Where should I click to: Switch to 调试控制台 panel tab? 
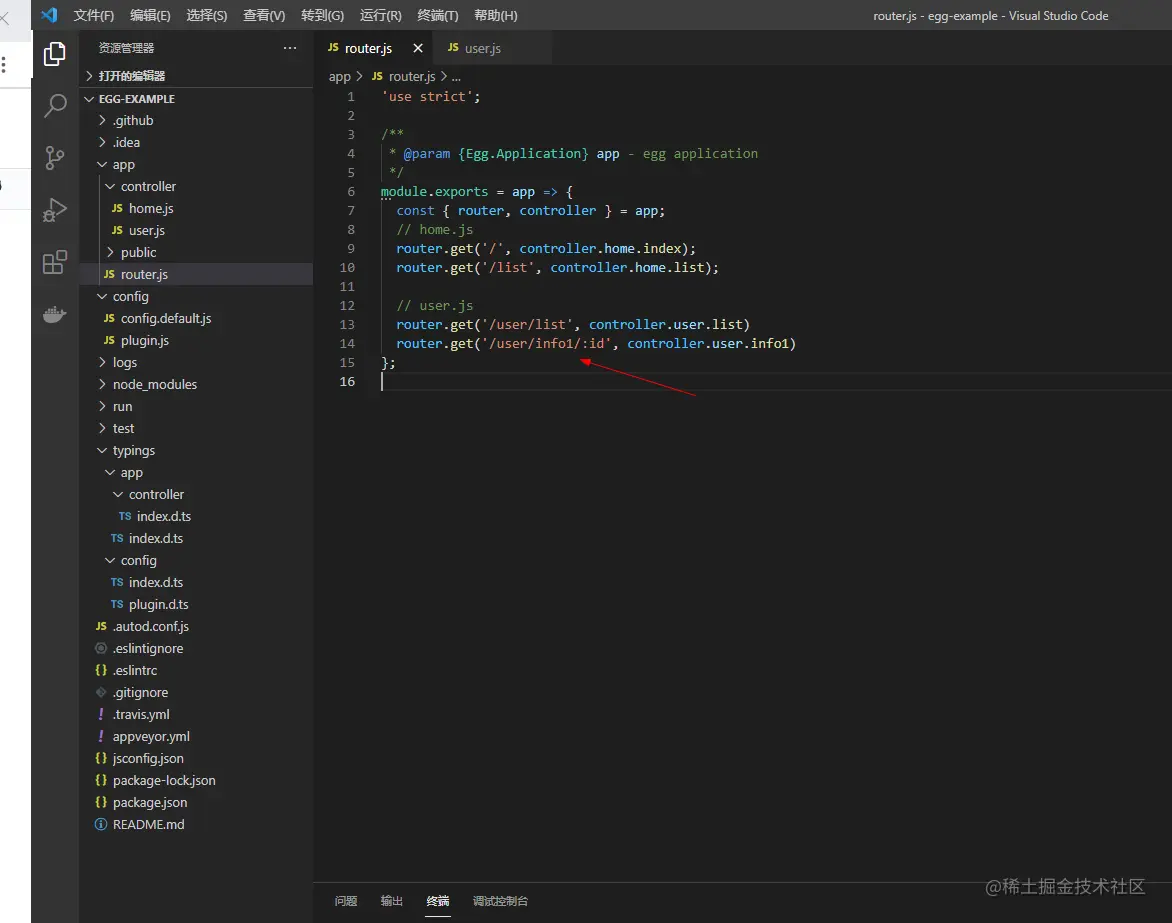point(500,901)
